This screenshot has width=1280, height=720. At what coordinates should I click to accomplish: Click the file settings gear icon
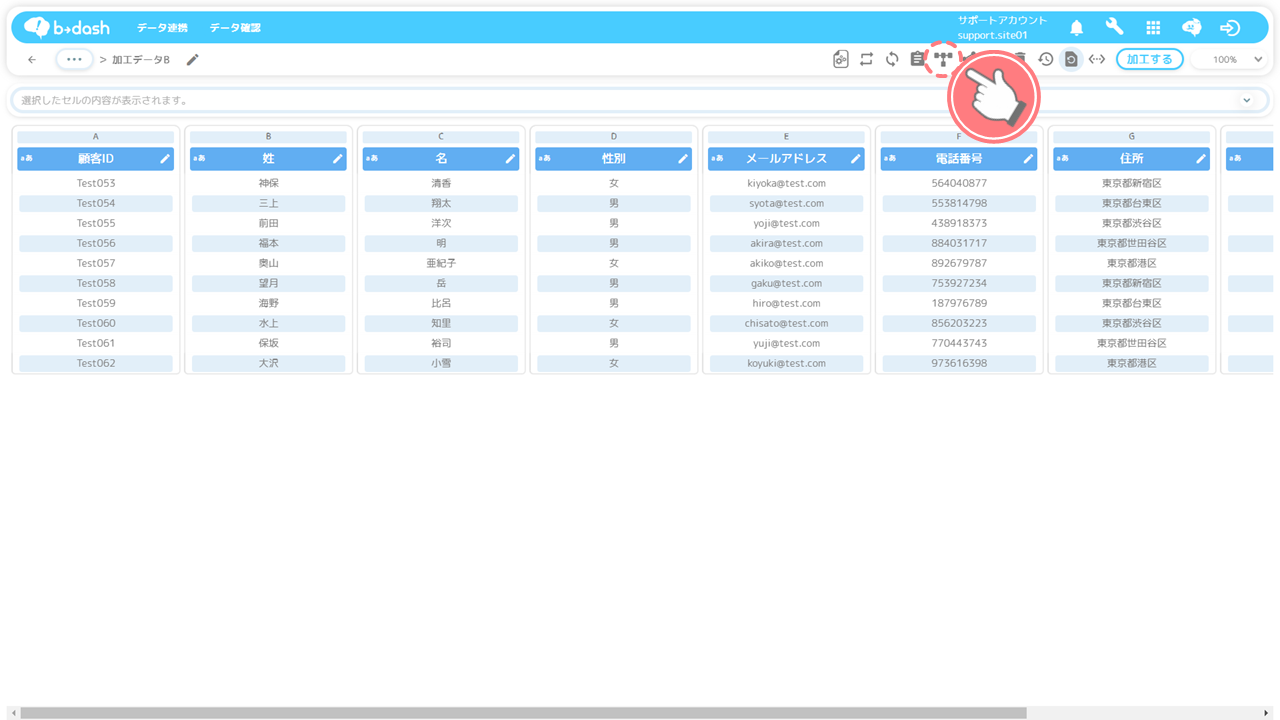(841, 59)
